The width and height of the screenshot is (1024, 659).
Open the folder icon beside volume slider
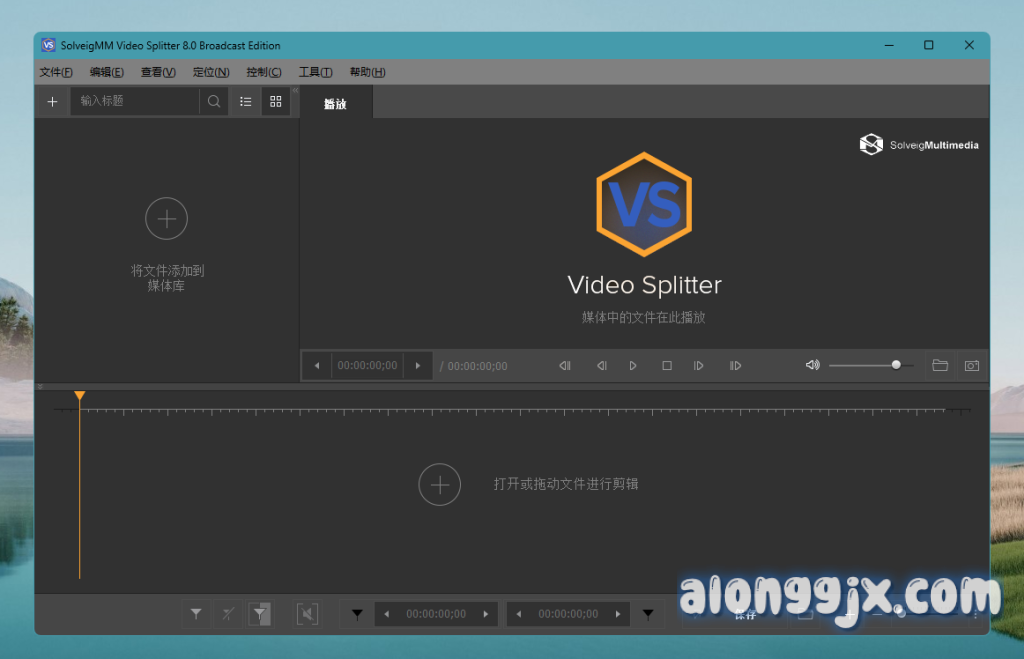(940, 366)
